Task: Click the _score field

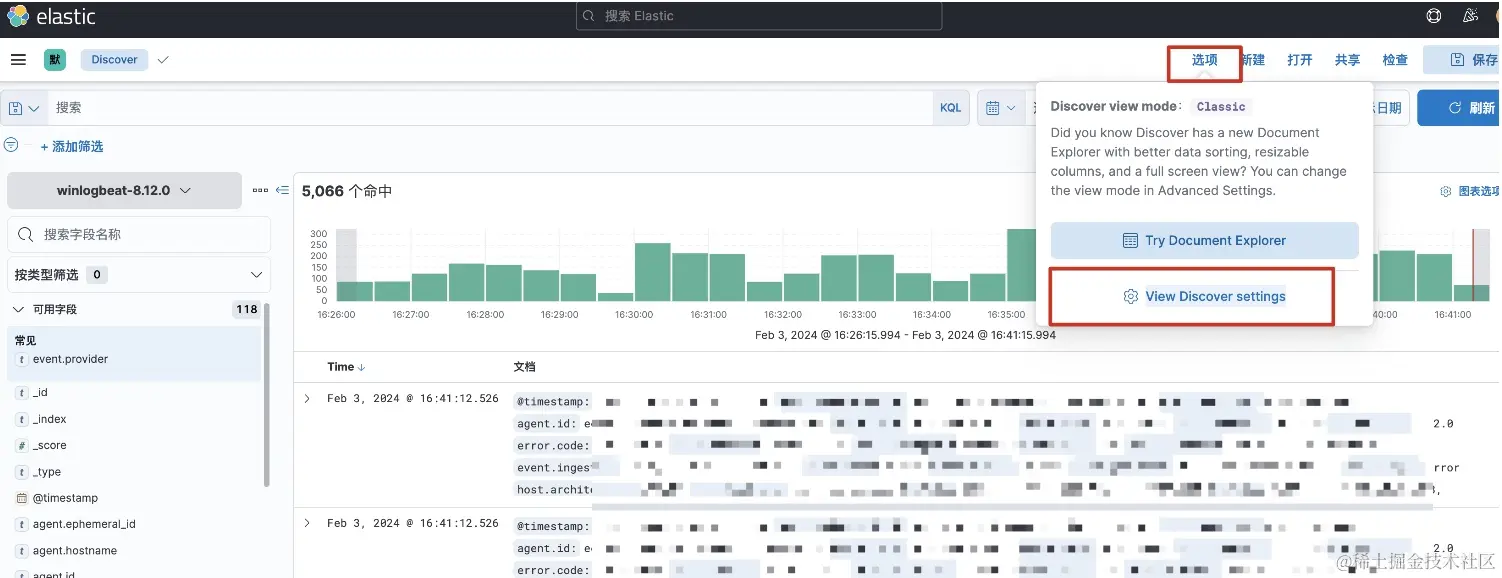Action: 50,446
